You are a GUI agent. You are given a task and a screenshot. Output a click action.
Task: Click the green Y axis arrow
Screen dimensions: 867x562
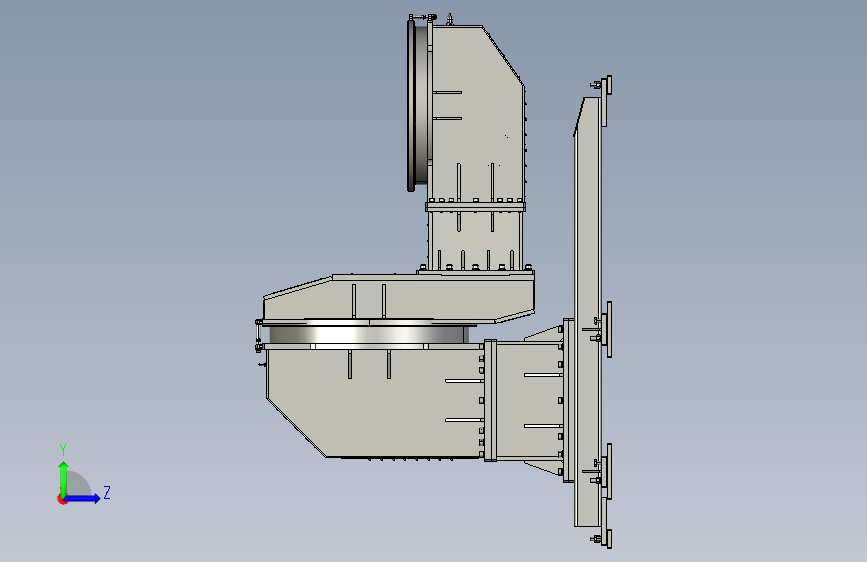point(64,478)
